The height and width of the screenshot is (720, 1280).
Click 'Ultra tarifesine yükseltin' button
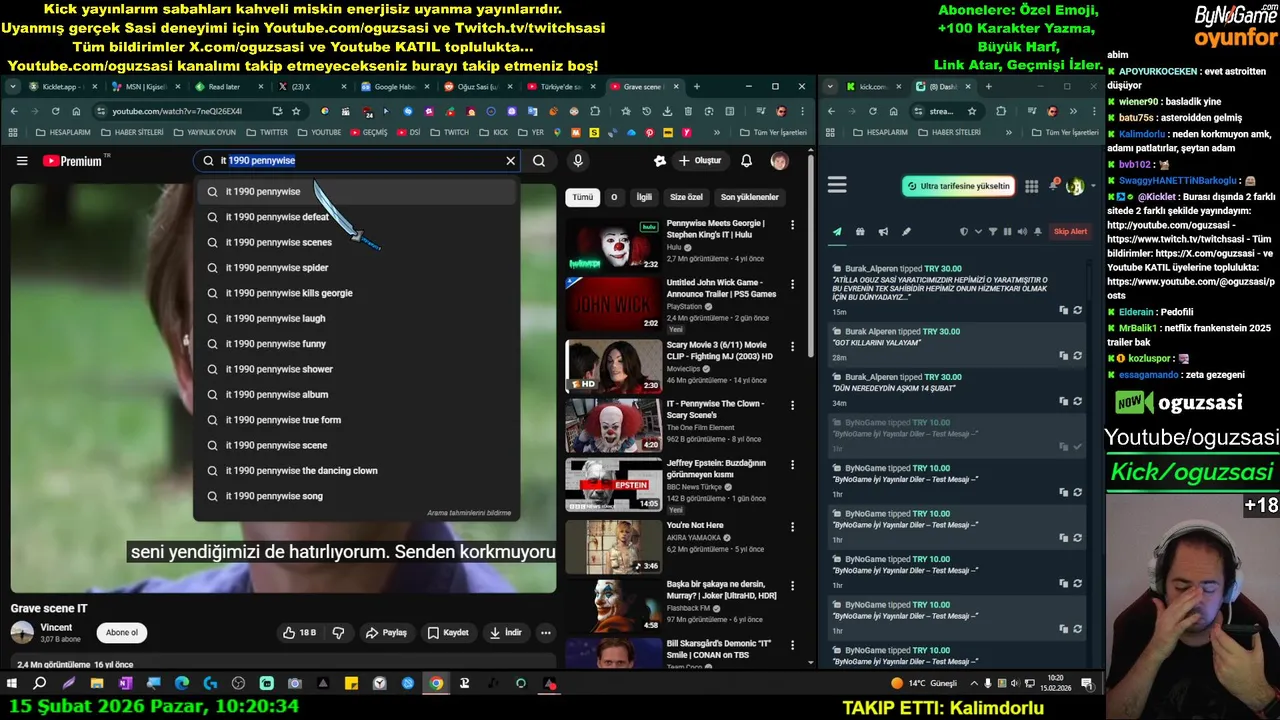[958, 186]
